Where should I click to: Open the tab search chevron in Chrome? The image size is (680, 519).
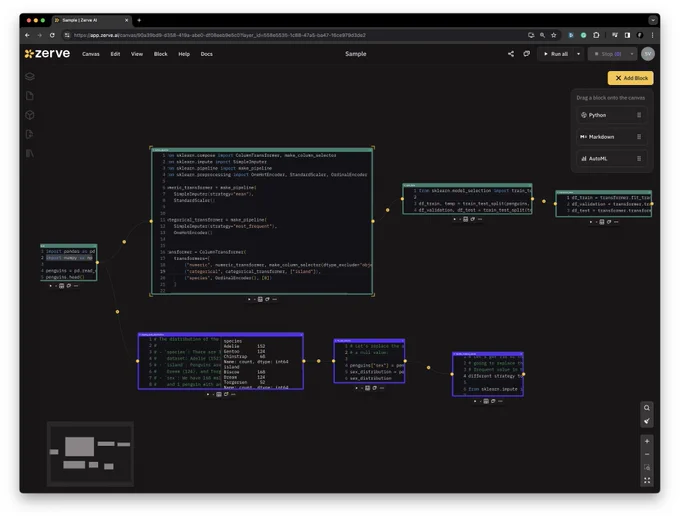coord(653,20)
